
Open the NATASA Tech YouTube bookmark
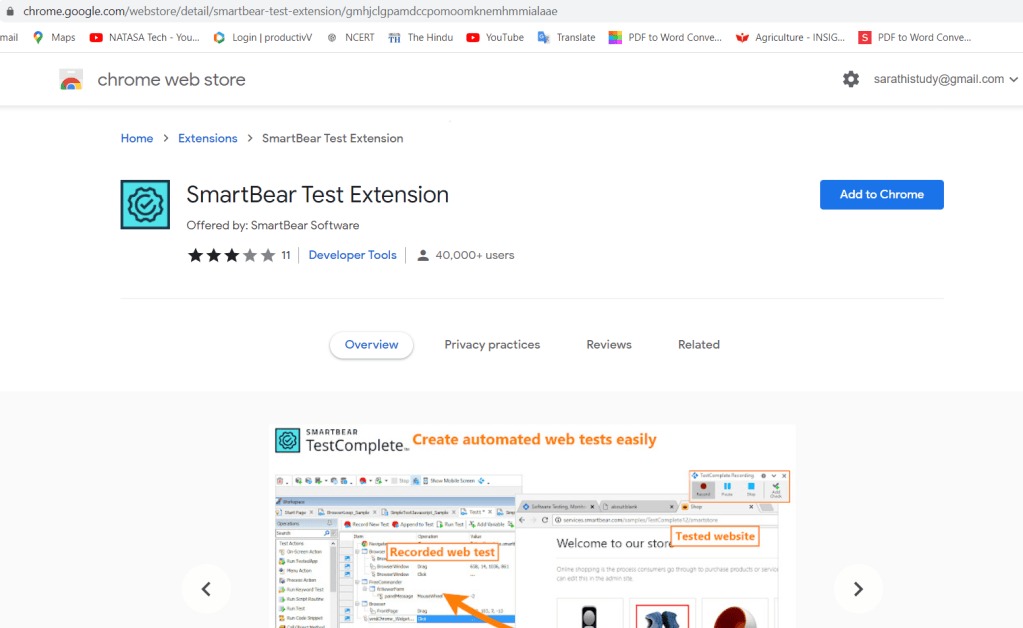point(145,37)
